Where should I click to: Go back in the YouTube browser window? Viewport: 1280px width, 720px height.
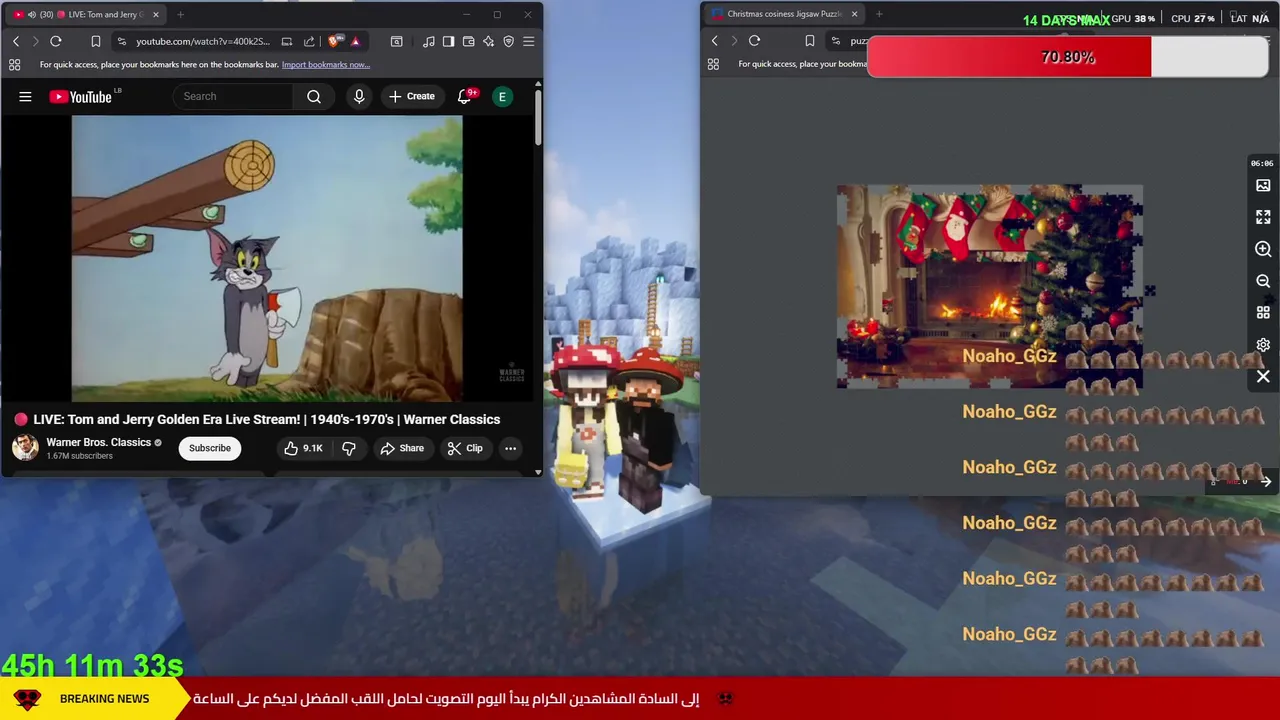tap(16, 41)
